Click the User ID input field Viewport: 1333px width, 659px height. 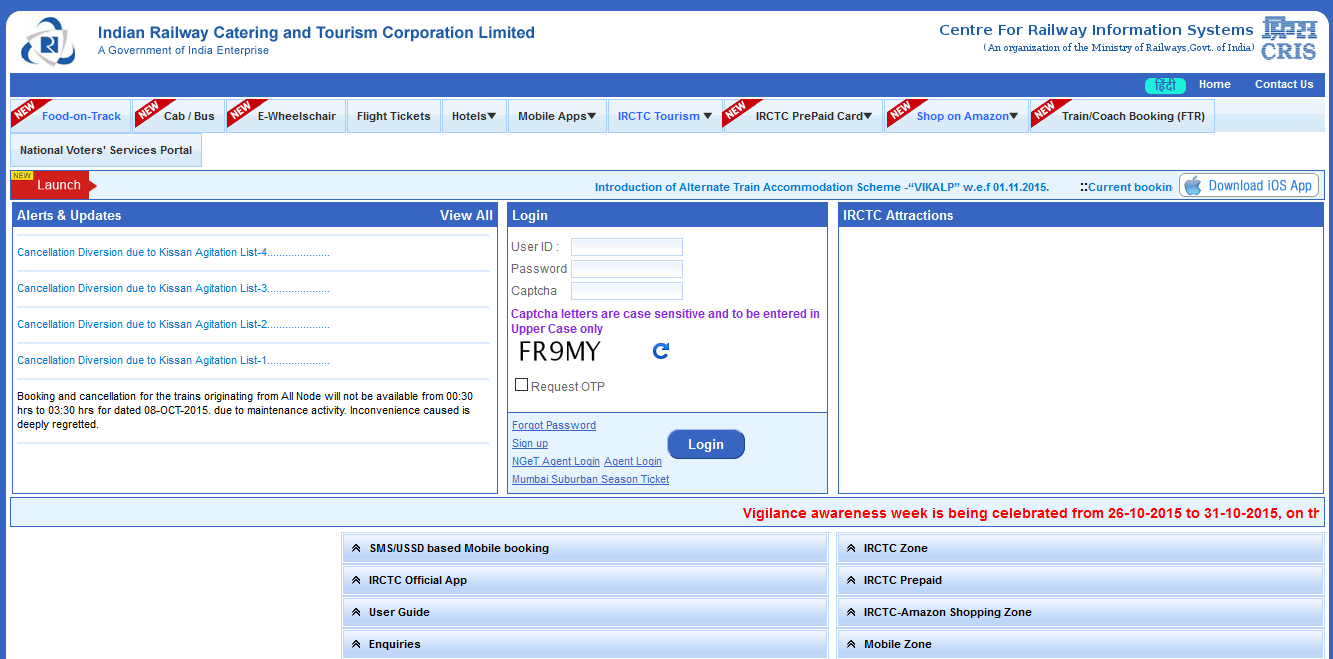626,247
